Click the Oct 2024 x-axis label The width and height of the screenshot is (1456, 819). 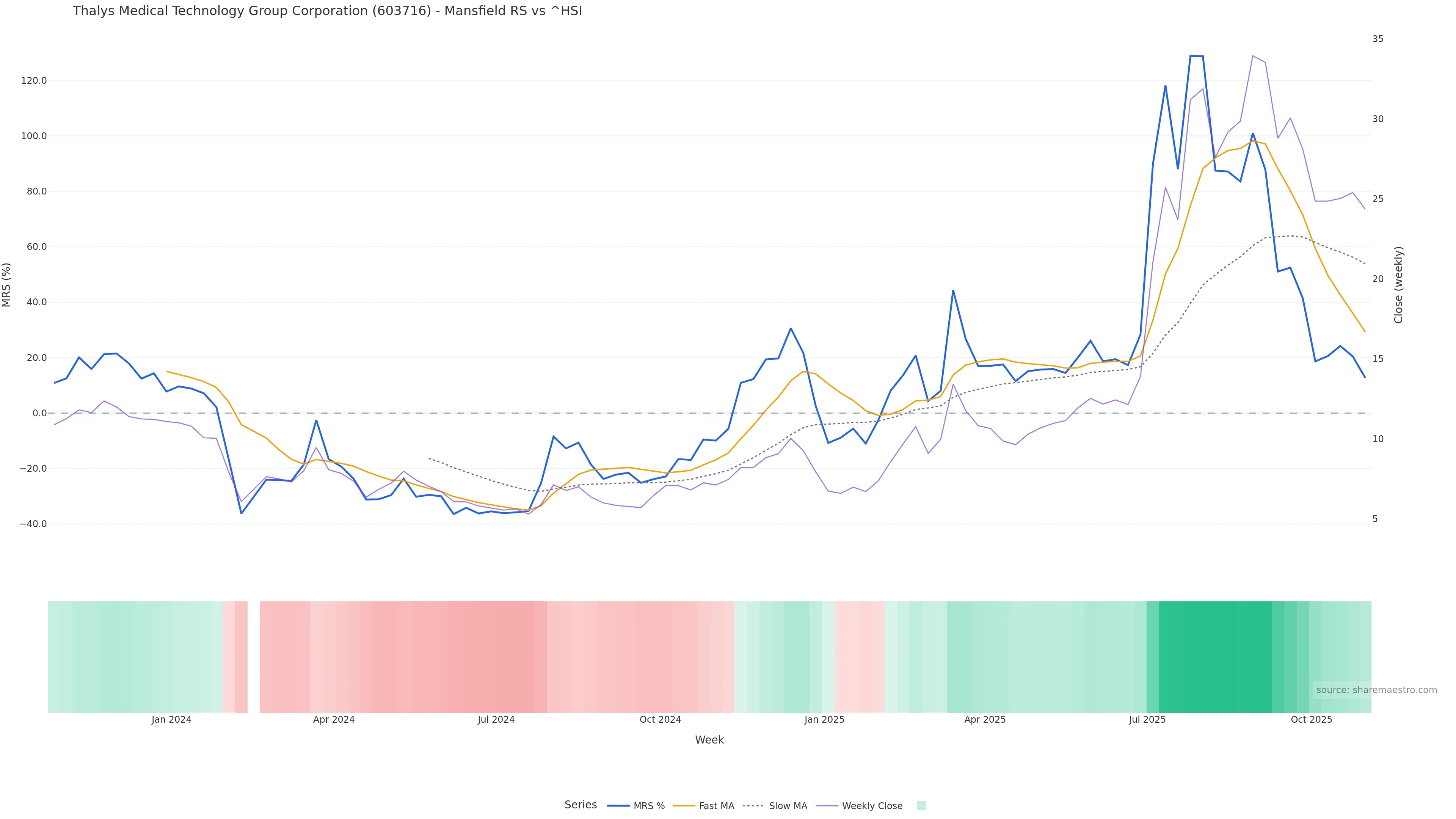coord(660,720)
